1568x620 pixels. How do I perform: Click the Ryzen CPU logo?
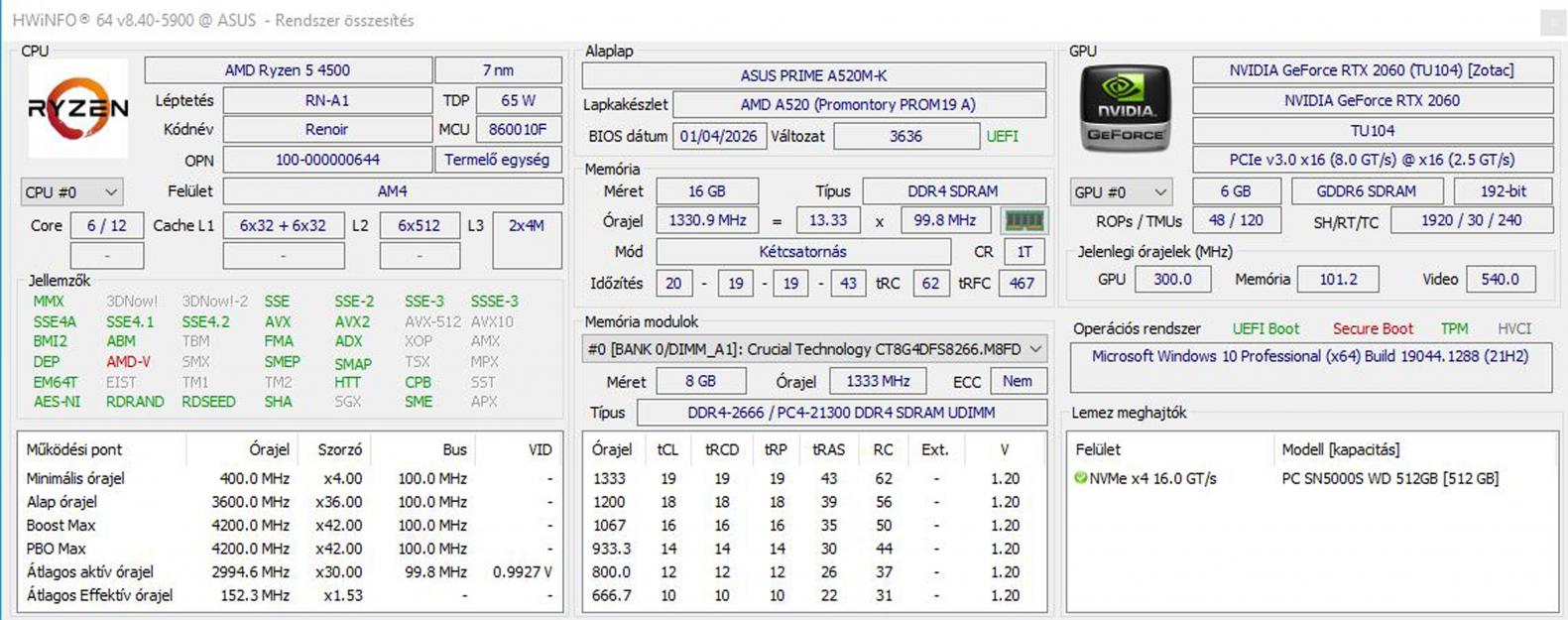point(77,108)
